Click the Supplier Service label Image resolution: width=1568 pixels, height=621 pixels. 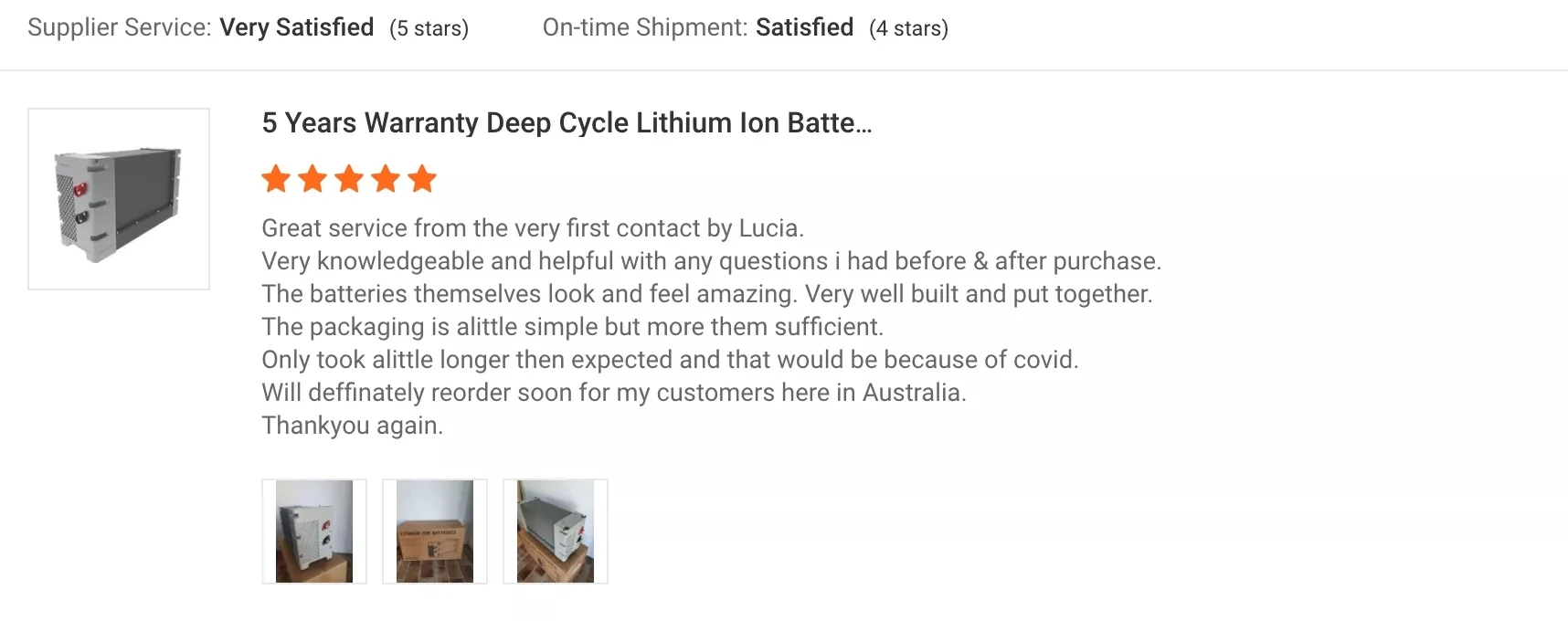[119, 27]
